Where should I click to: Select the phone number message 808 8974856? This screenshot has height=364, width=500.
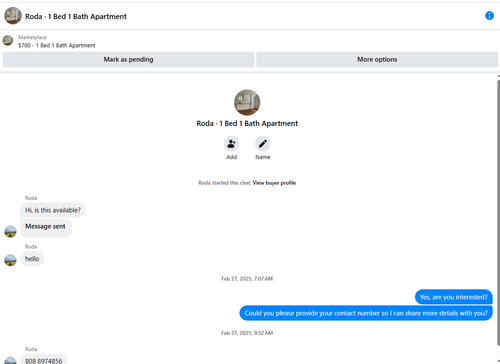click(43, 359)
